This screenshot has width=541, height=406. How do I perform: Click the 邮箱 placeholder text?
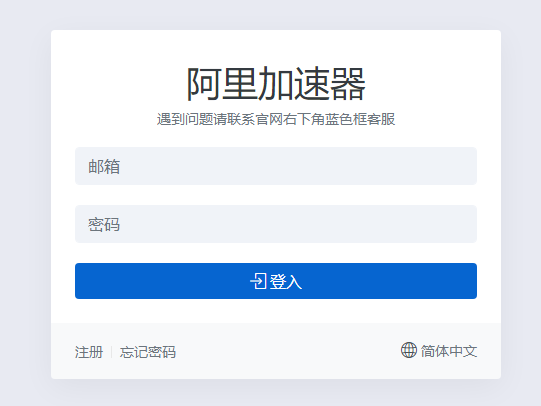104,167
